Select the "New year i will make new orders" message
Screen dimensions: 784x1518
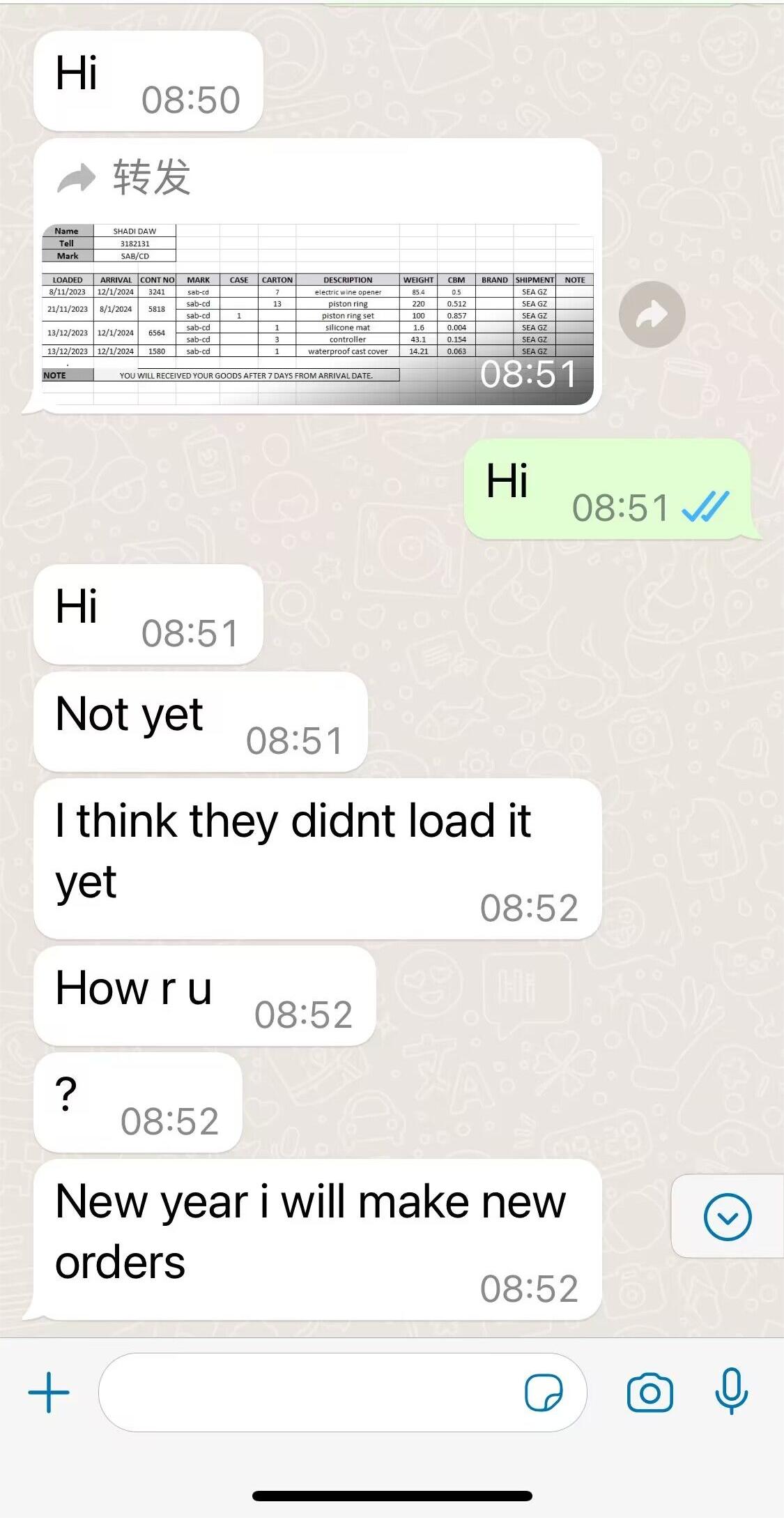317,1240
